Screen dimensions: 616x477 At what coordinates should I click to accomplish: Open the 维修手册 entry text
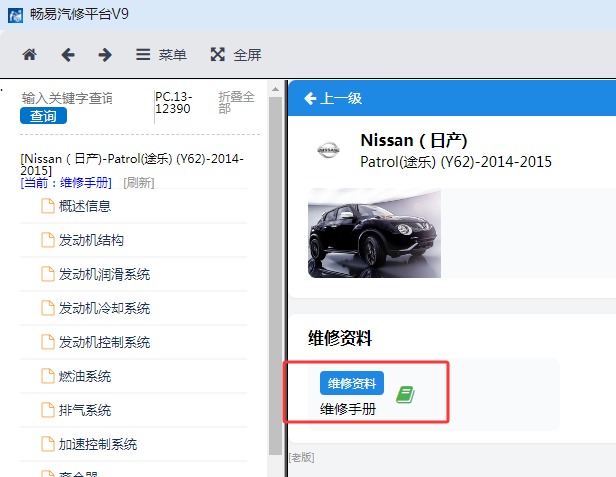(348, 409)
